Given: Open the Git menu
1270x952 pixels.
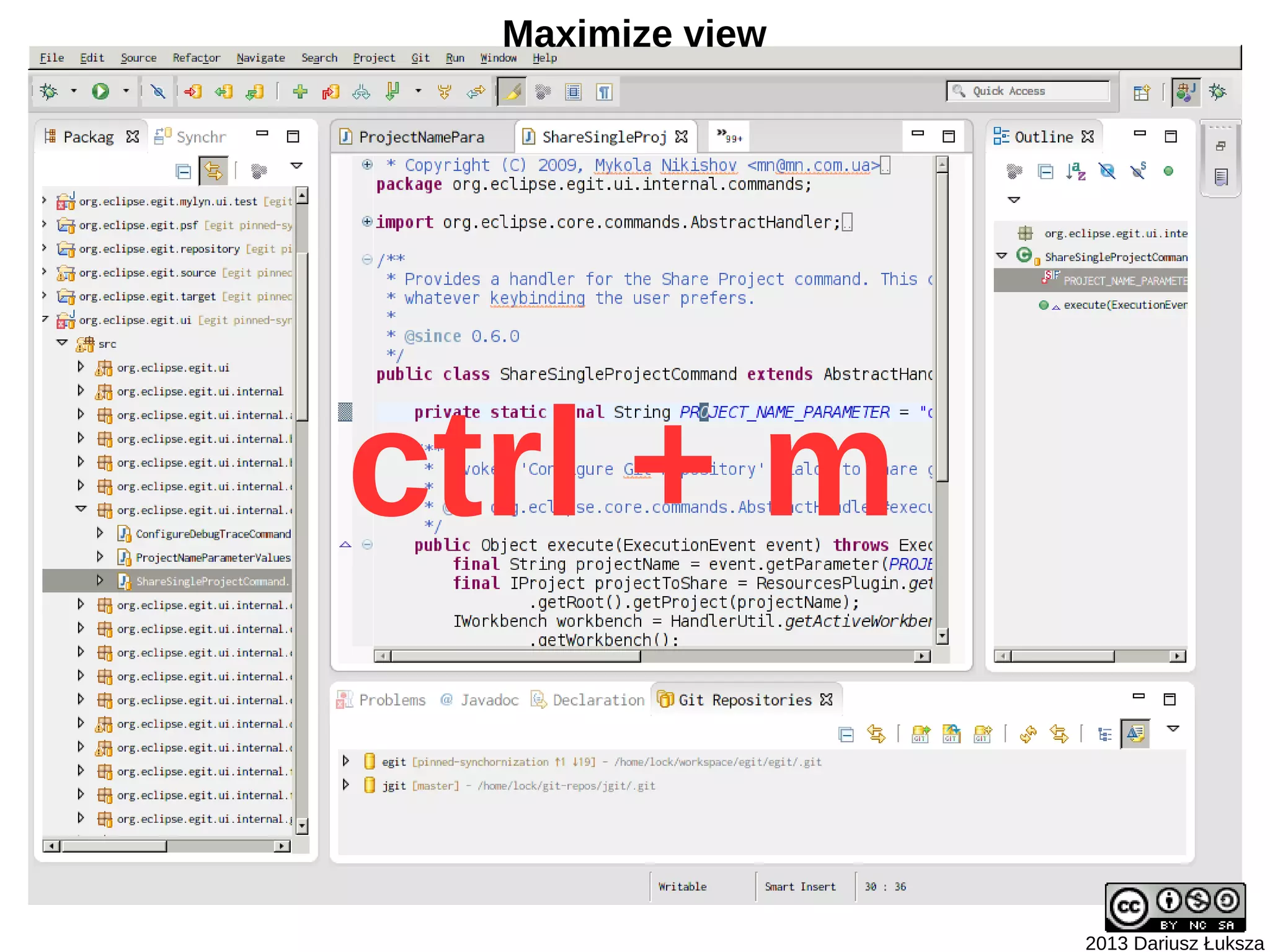Looking at the screenshot, I should (x=420, y=58).
